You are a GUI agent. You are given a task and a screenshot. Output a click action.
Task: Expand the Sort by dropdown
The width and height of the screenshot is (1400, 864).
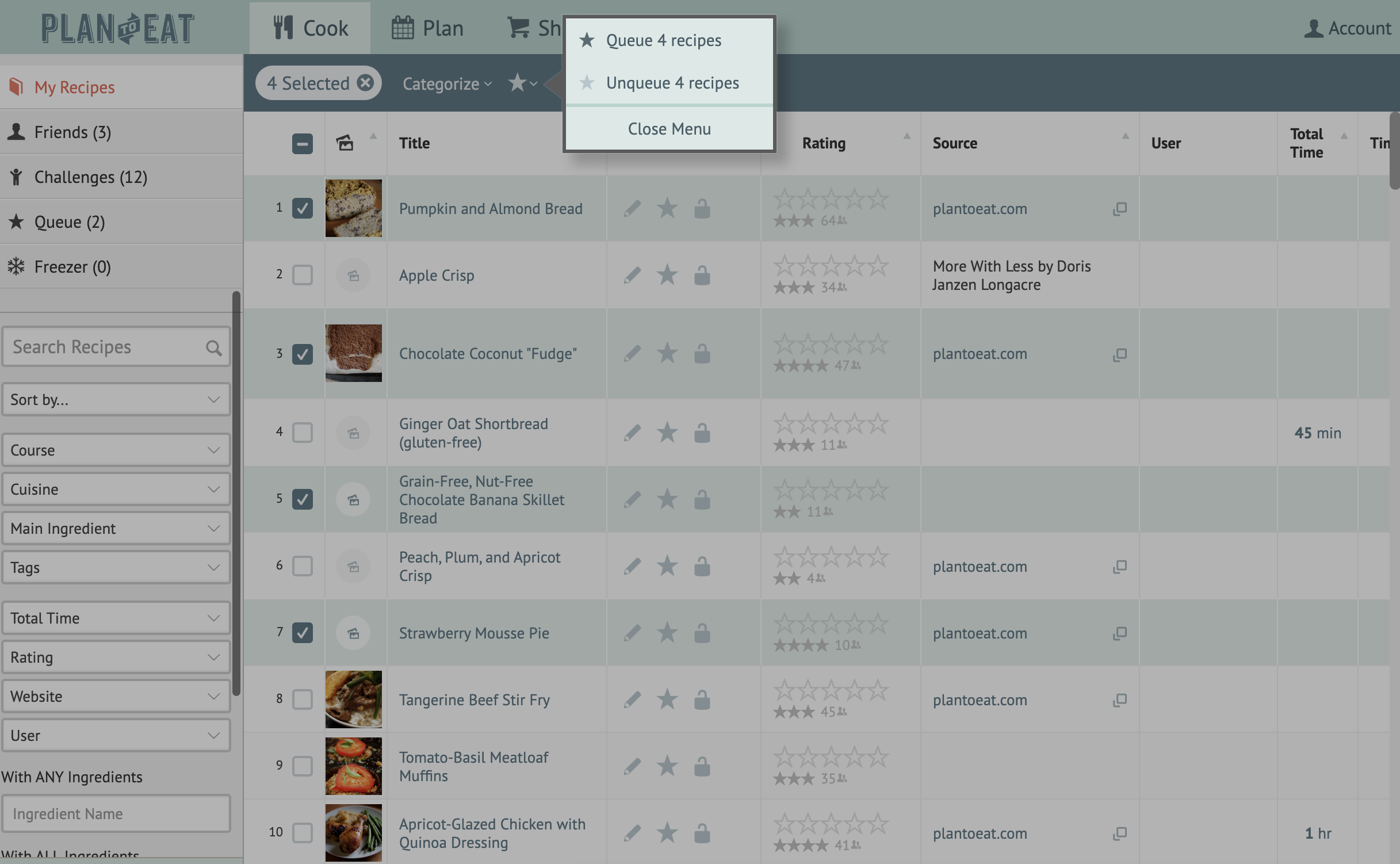[x=116, y=400]
